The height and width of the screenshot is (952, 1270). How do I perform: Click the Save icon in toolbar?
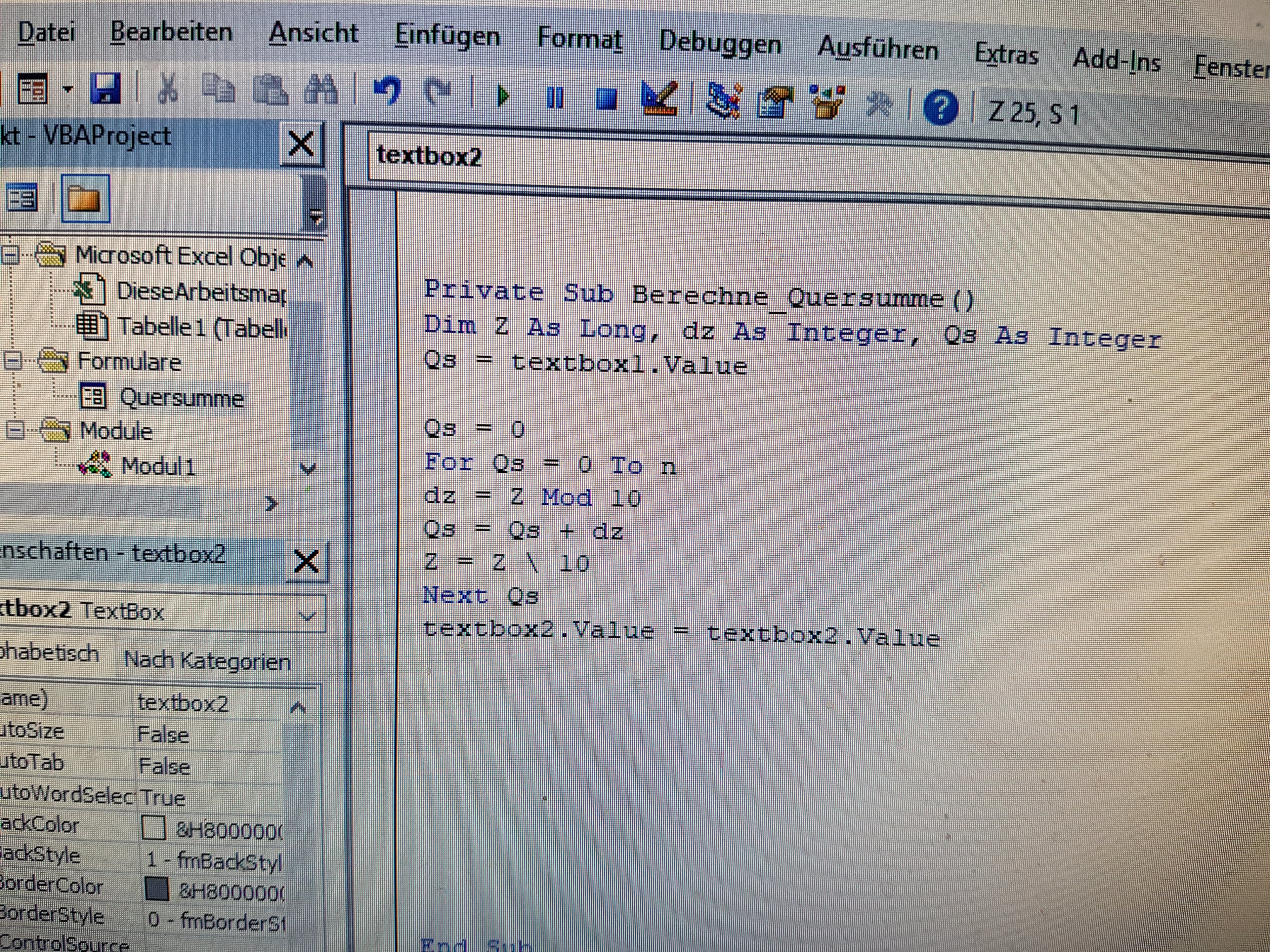pyautogui.click(x=106, y=89)
